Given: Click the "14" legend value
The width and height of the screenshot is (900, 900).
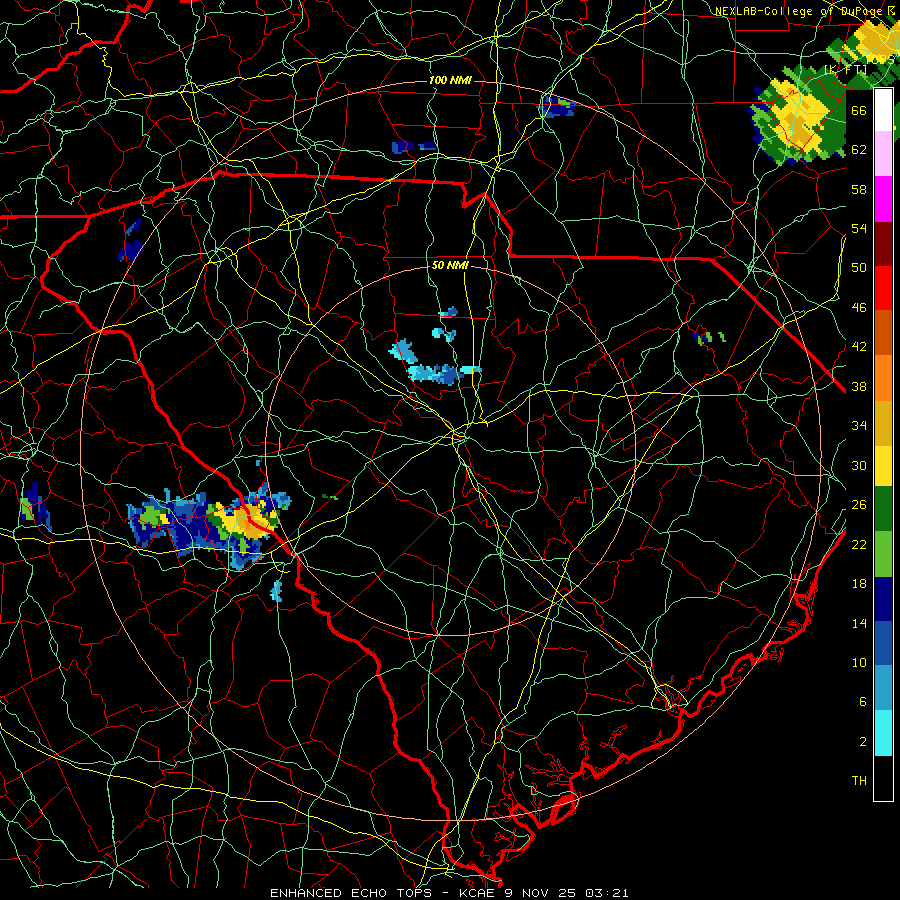Looking at the screenshot, I should (859, 624).
